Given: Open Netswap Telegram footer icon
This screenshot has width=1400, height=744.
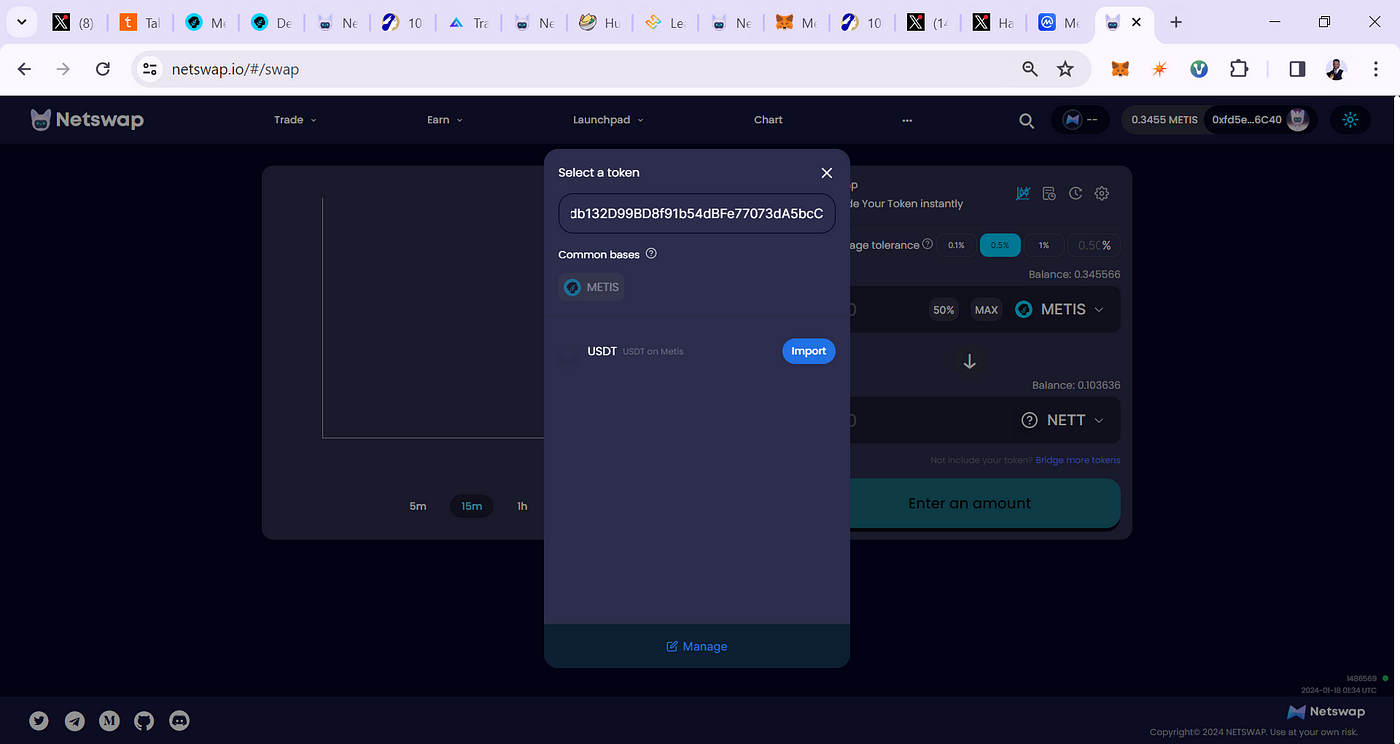Looking at the screenshot, I should click(x=75, y=720).
